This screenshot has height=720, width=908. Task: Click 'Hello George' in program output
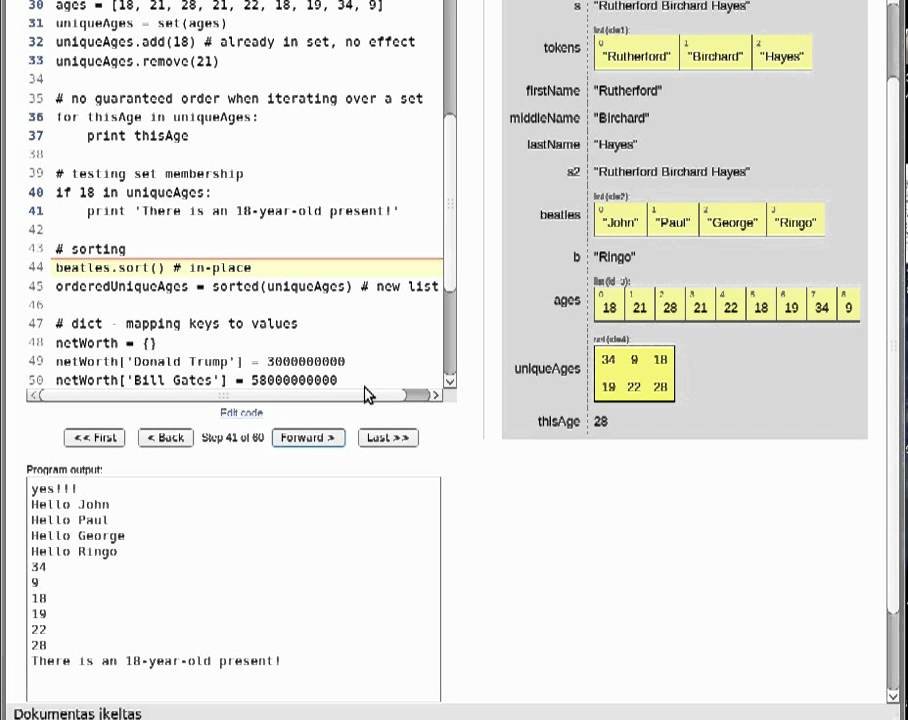(x=78, y=536)
